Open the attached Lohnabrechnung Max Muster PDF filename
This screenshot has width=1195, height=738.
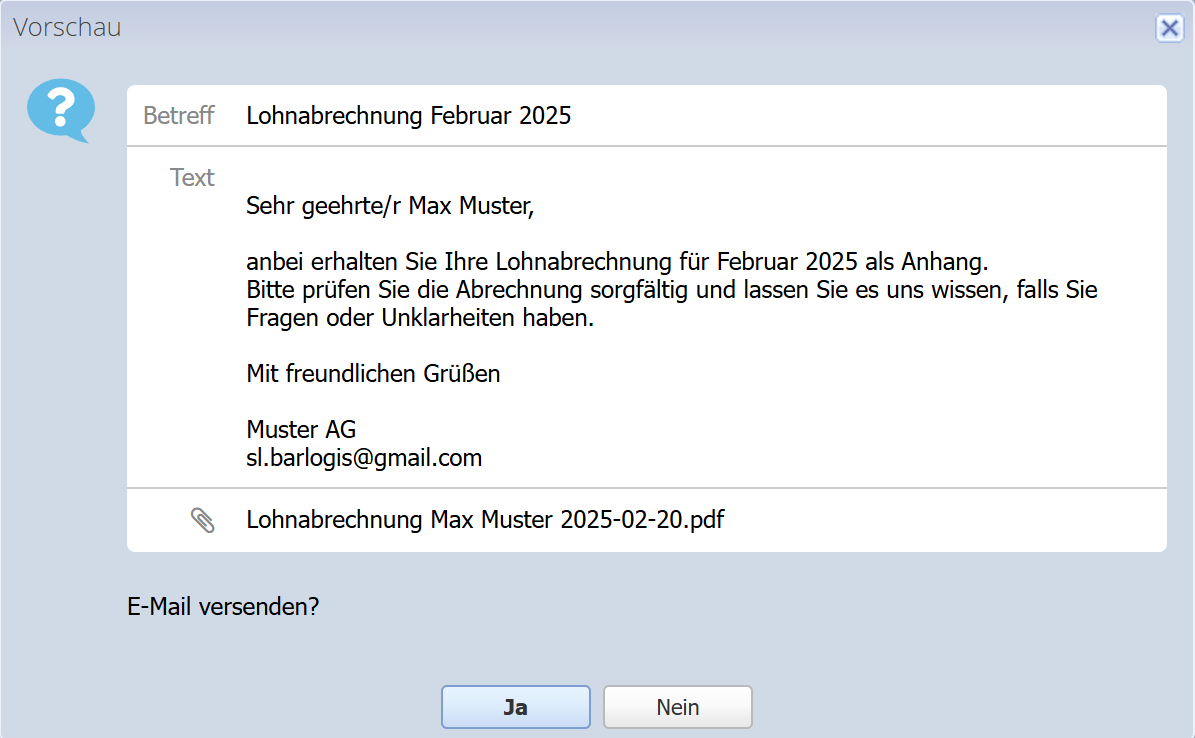pyautogui.click(x=485, y=520)
